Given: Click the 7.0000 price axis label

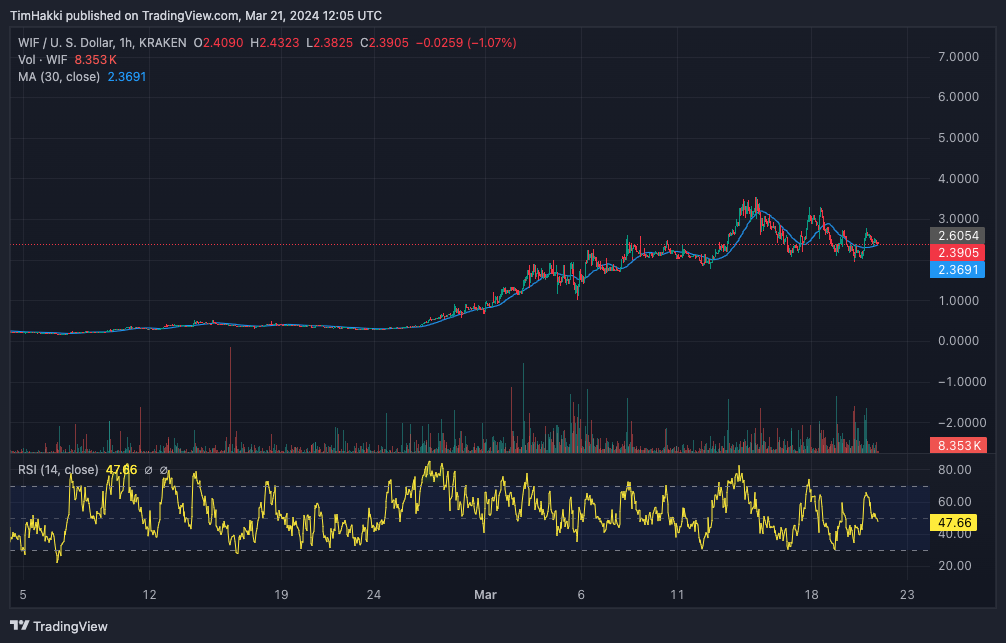Looking at the screenshot, I should (958, 56).
